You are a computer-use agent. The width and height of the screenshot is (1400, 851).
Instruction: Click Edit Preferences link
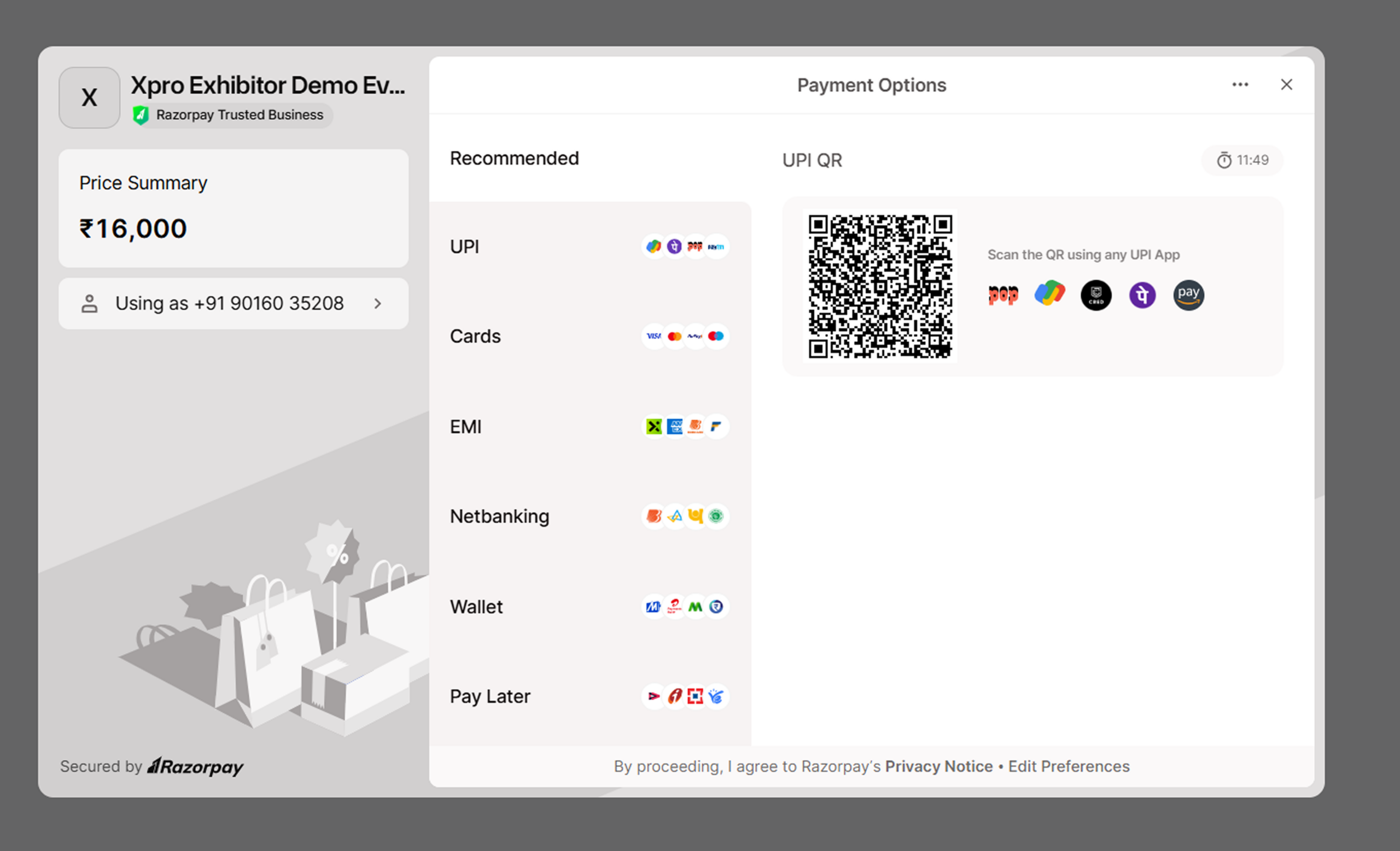[x=1069, y=766]
